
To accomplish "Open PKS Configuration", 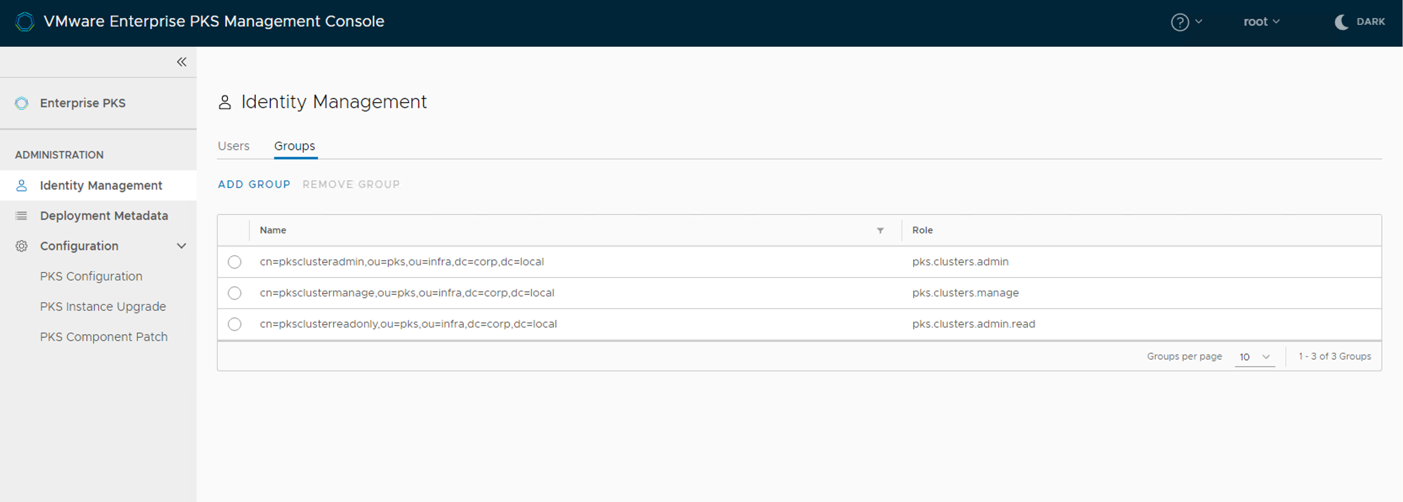I will (91, 277).
